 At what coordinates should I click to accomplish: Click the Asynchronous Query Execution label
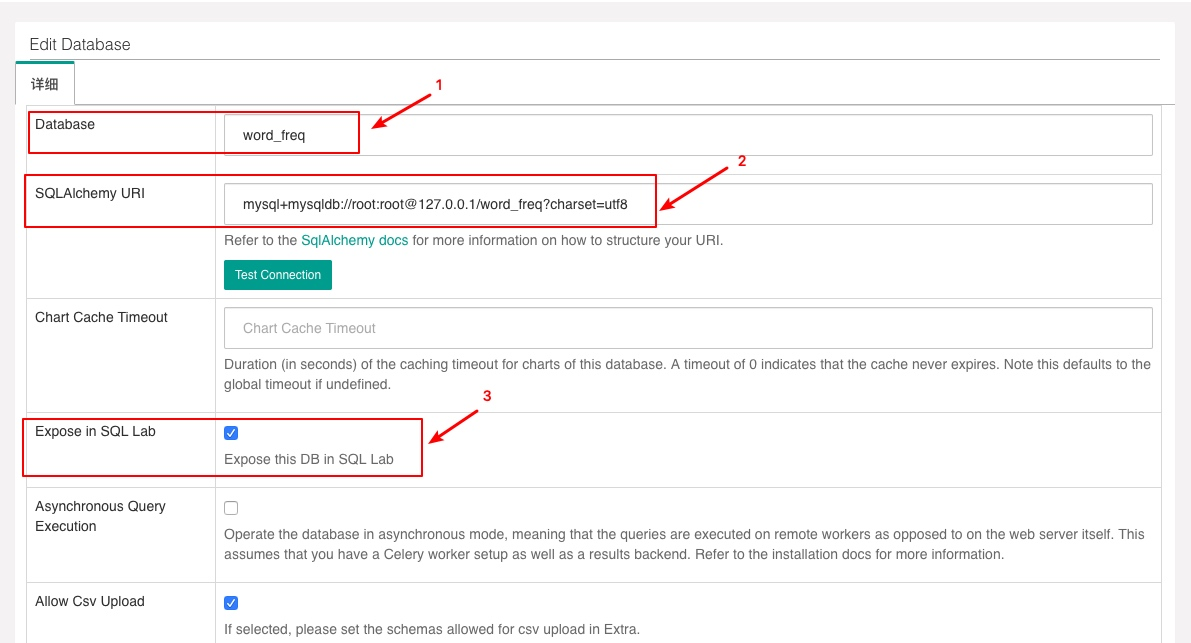(x=100, y=516)
